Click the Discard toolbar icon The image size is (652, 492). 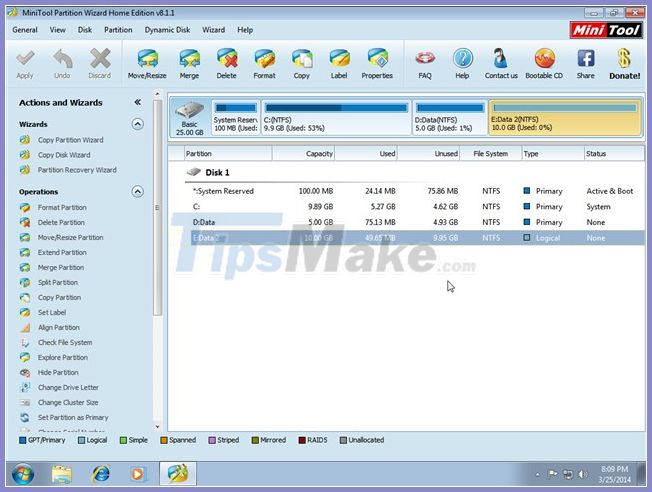100,64
